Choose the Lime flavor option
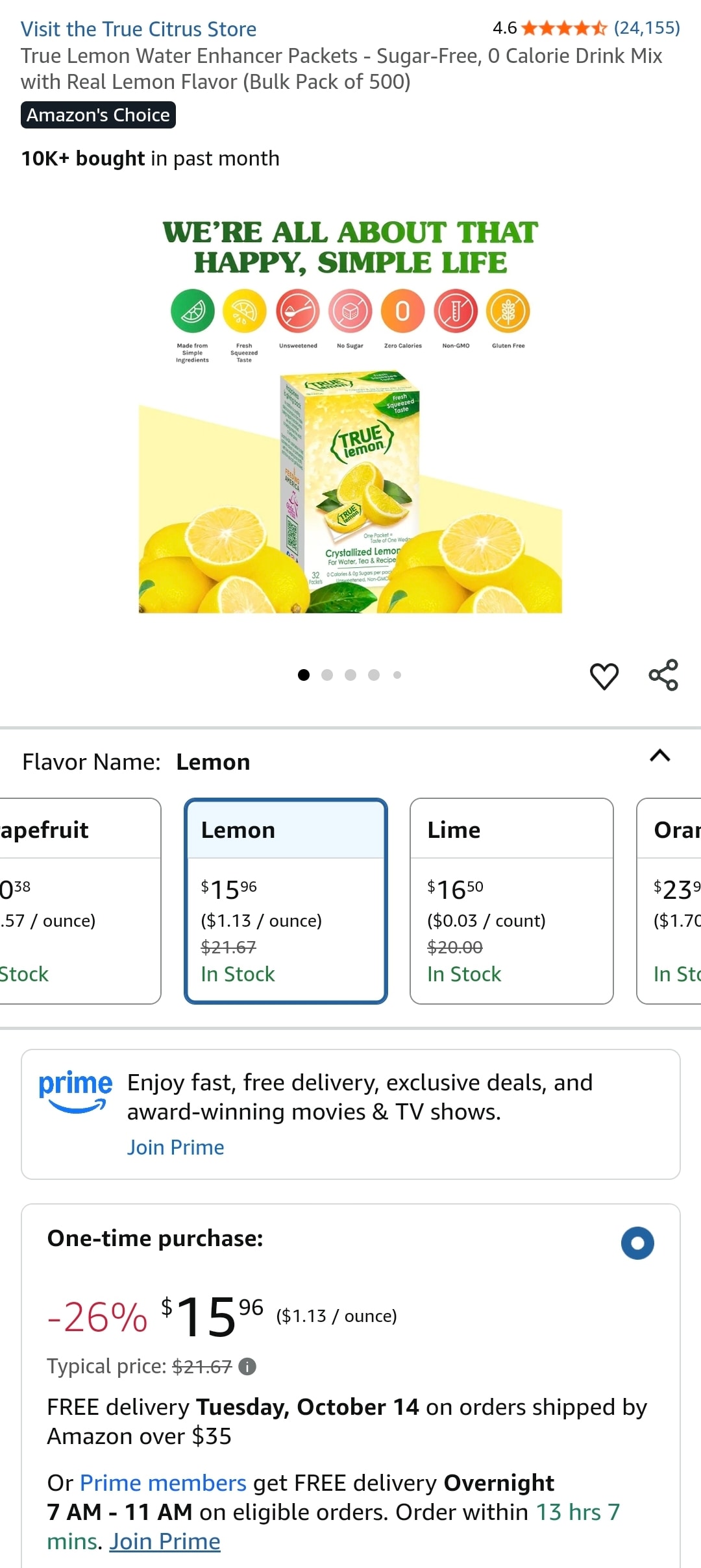 click(x=511, y=901)
